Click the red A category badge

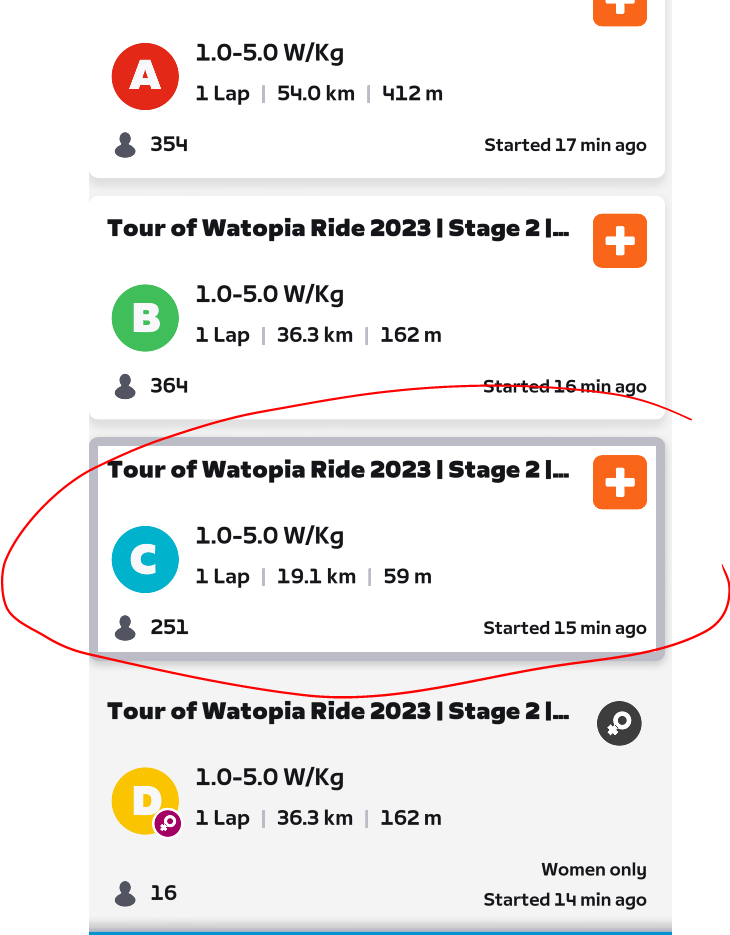click(145, 76)
